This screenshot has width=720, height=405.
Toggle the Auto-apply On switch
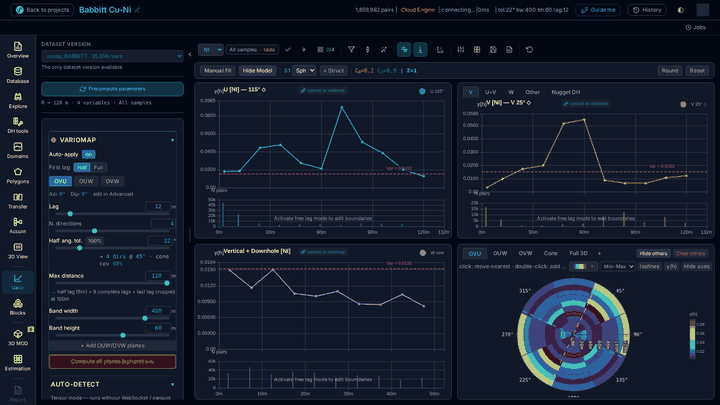[x=88, y=154]
